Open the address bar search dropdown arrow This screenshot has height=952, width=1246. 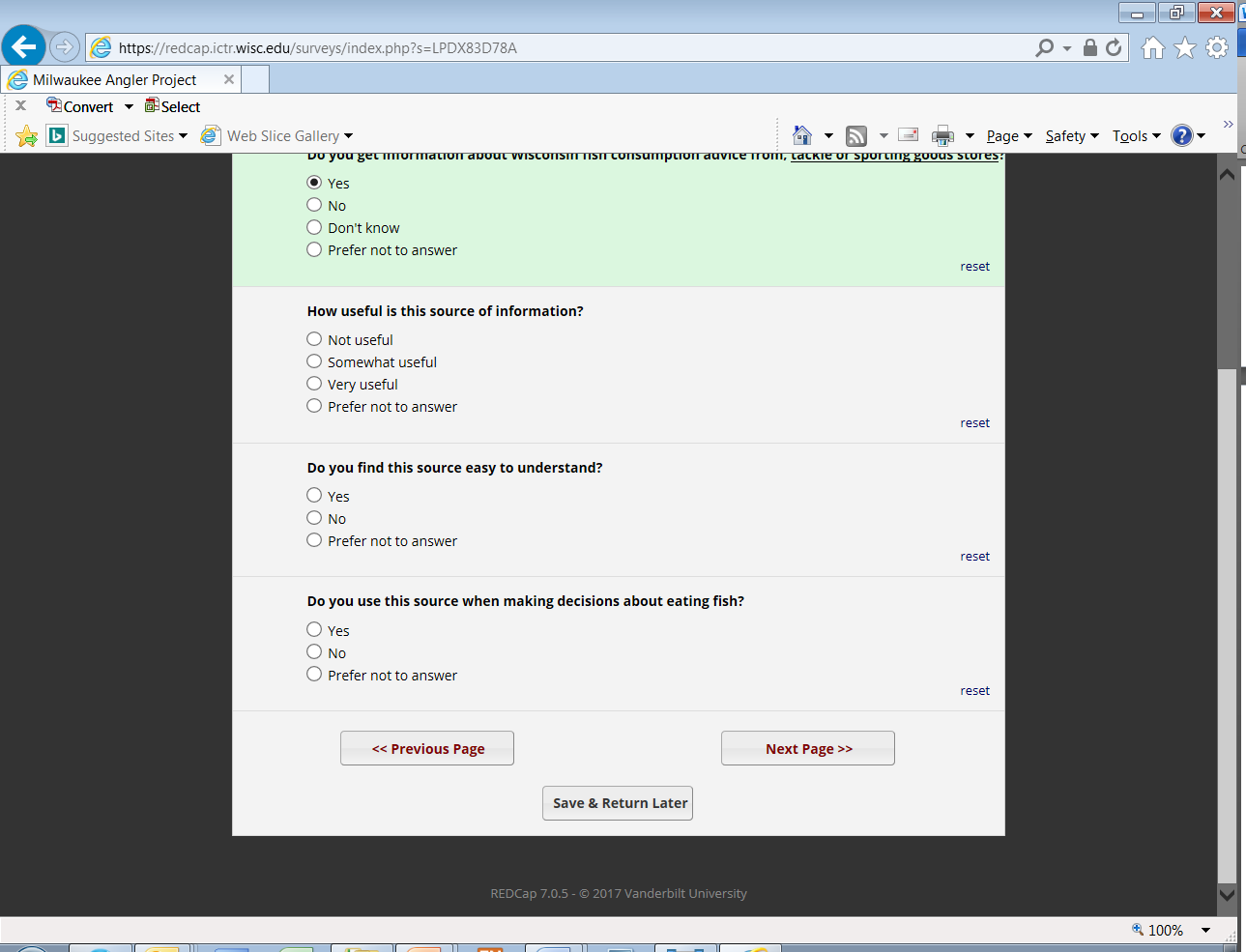tap(1067, 47)
